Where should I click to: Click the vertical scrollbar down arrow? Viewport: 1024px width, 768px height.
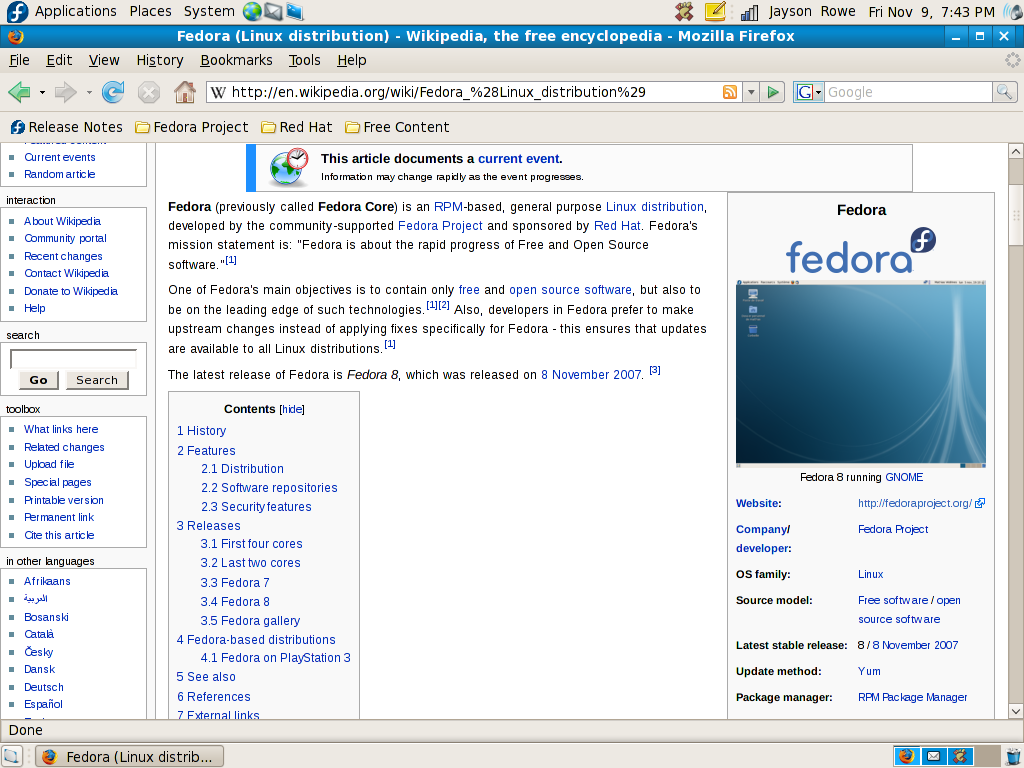[x=1016, y=711]
